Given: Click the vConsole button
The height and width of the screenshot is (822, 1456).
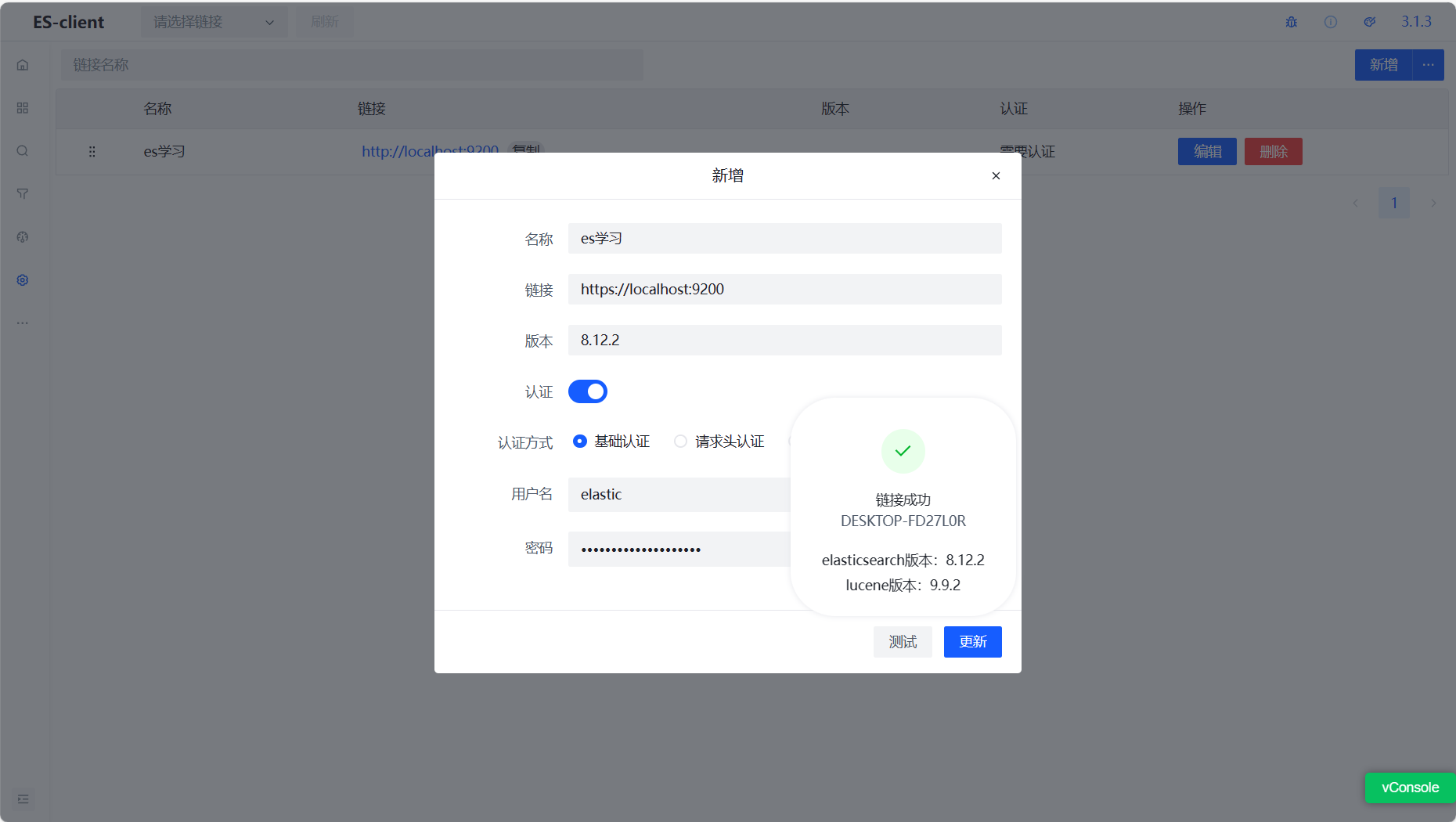Looking at the screenshot, I should (x=1409, y=788).
